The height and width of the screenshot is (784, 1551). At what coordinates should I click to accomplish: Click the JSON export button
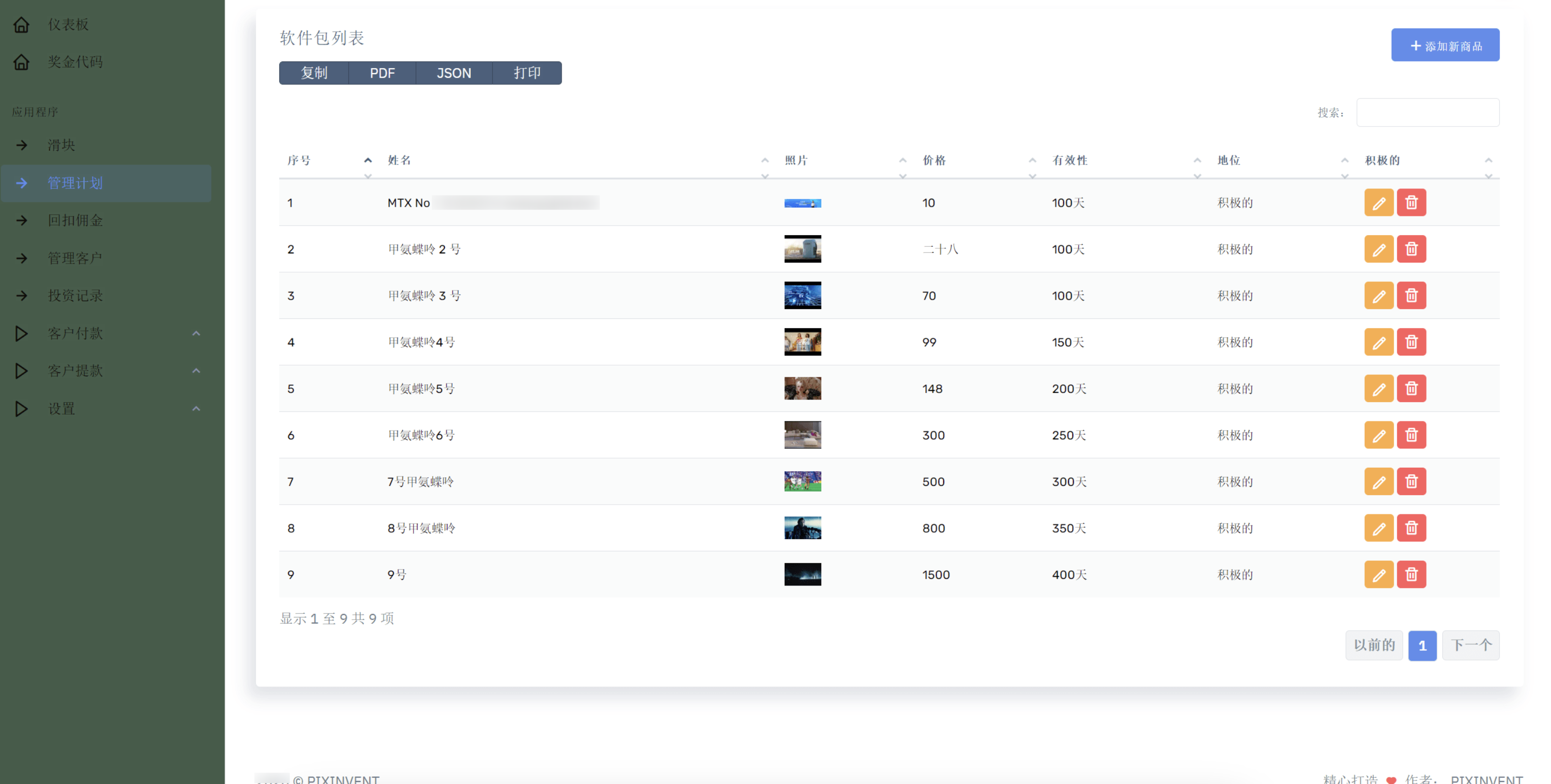[454, 73]
